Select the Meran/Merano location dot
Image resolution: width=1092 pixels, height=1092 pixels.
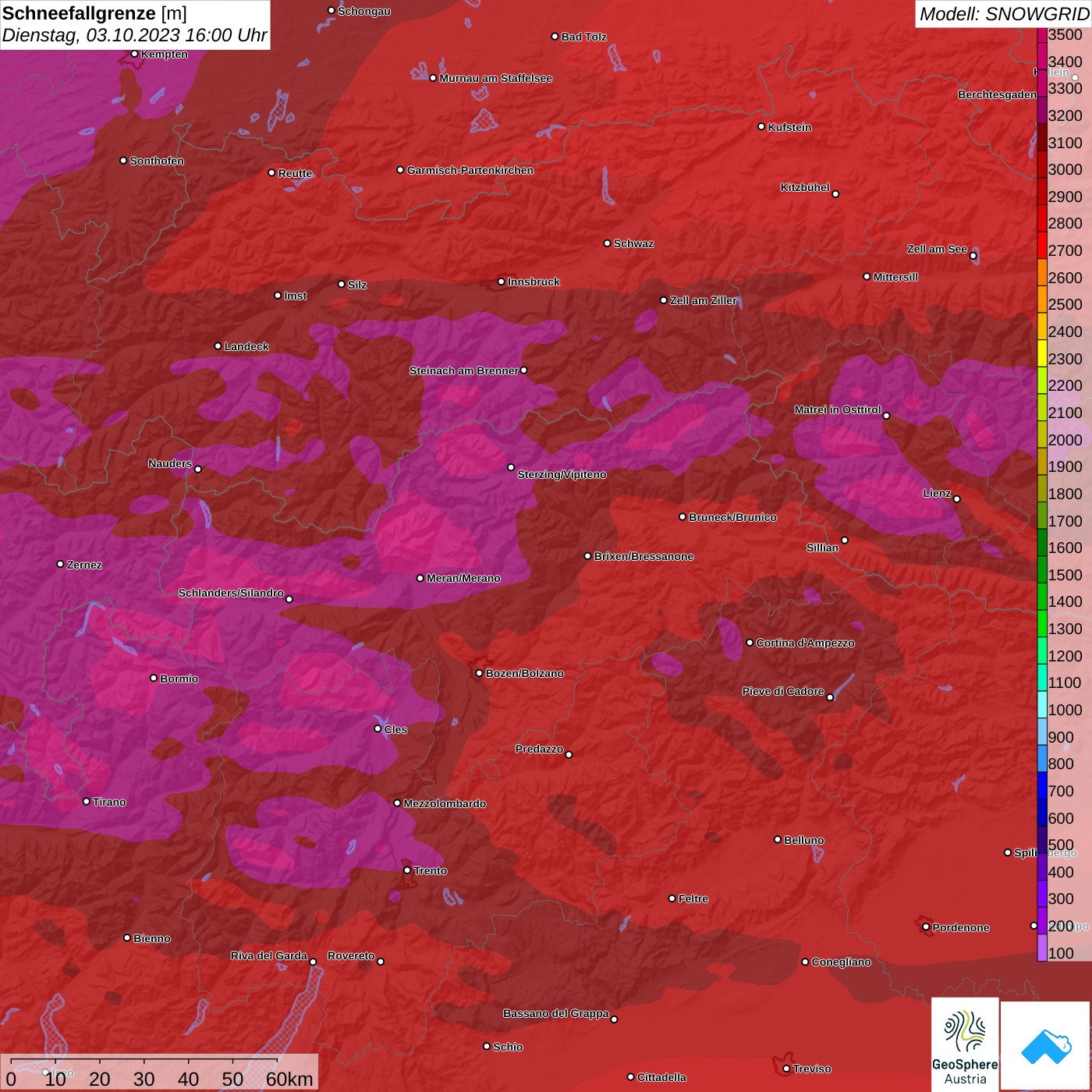(x=420, y=578)
